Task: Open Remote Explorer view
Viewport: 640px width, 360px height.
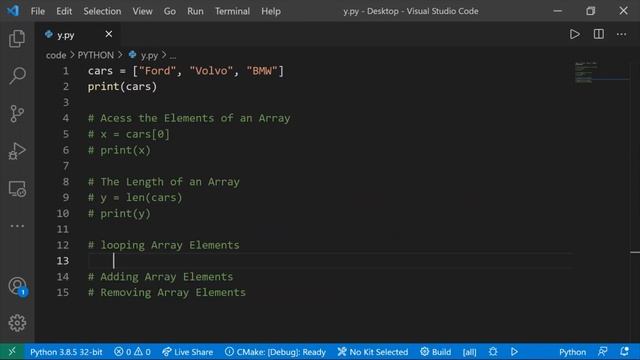Action: click(x=17, y=189)
